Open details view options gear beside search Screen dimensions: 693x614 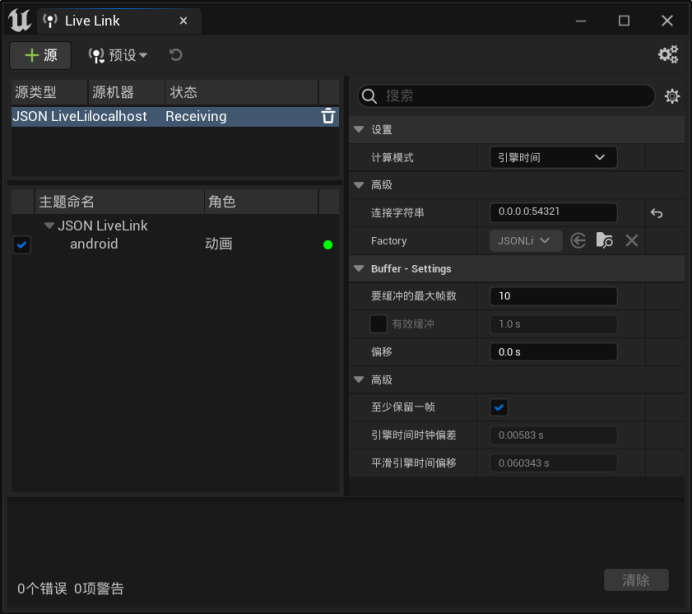(x=672, y=96)
